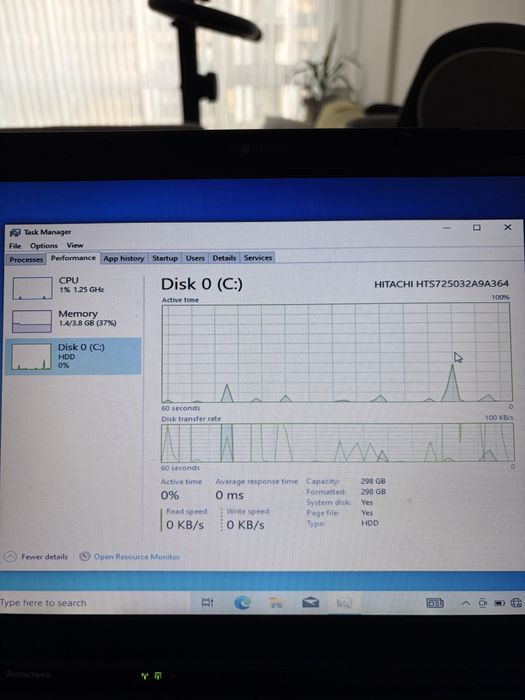Open the View menu
525x700 pixels.
[75, 245]
